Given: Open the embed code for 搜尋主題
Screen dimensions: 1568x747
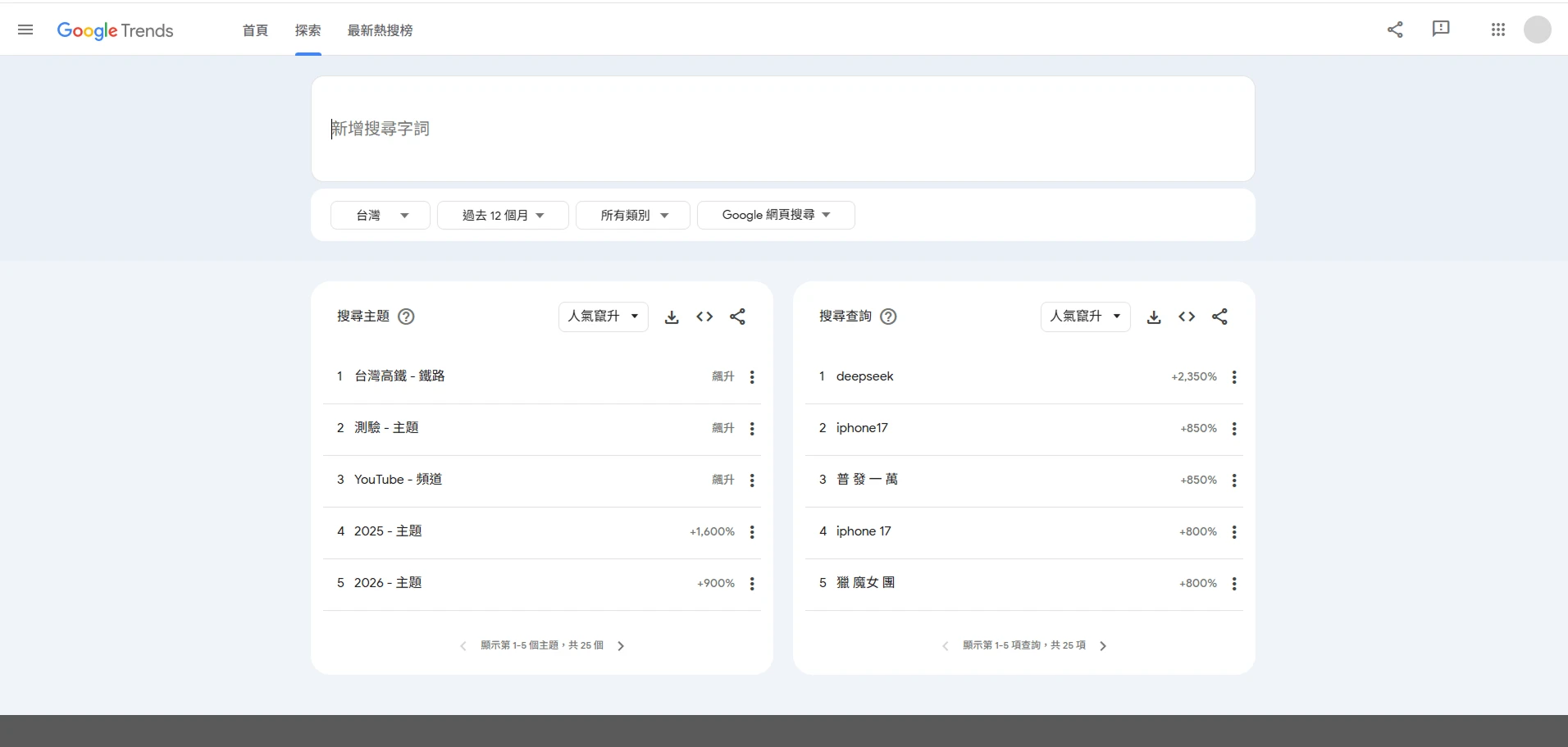Looking at the screenshot, I should pos(704,317).
